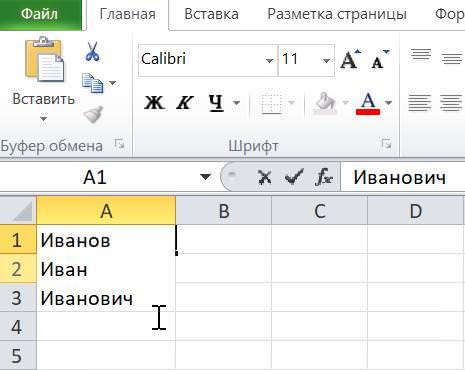
Task: Decrease font size with small A icon
Action: pyautogui.click(x=380, y=60)
